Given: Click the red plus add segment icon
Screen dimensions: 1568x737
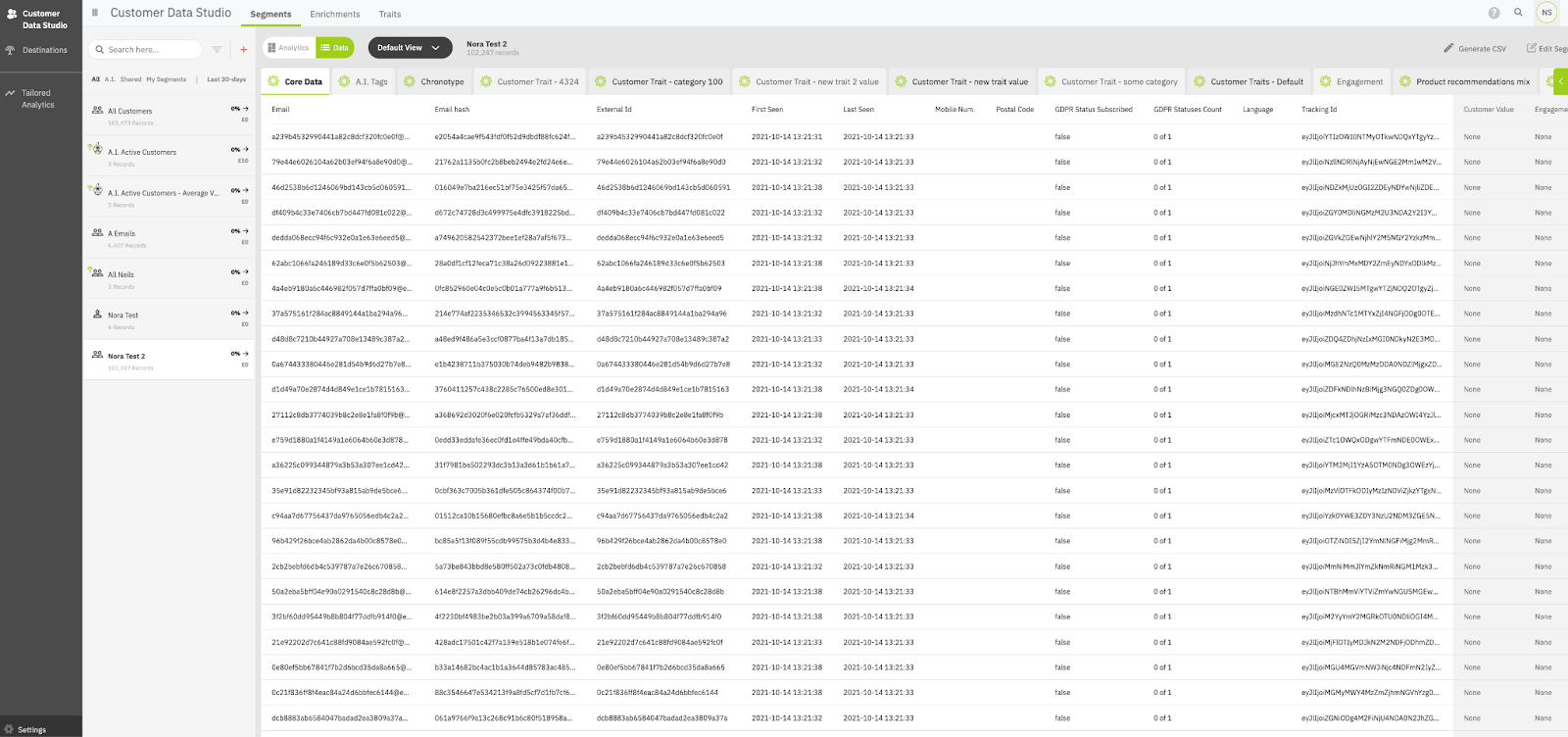Looking at the screenshot, I should pos(243,49).
